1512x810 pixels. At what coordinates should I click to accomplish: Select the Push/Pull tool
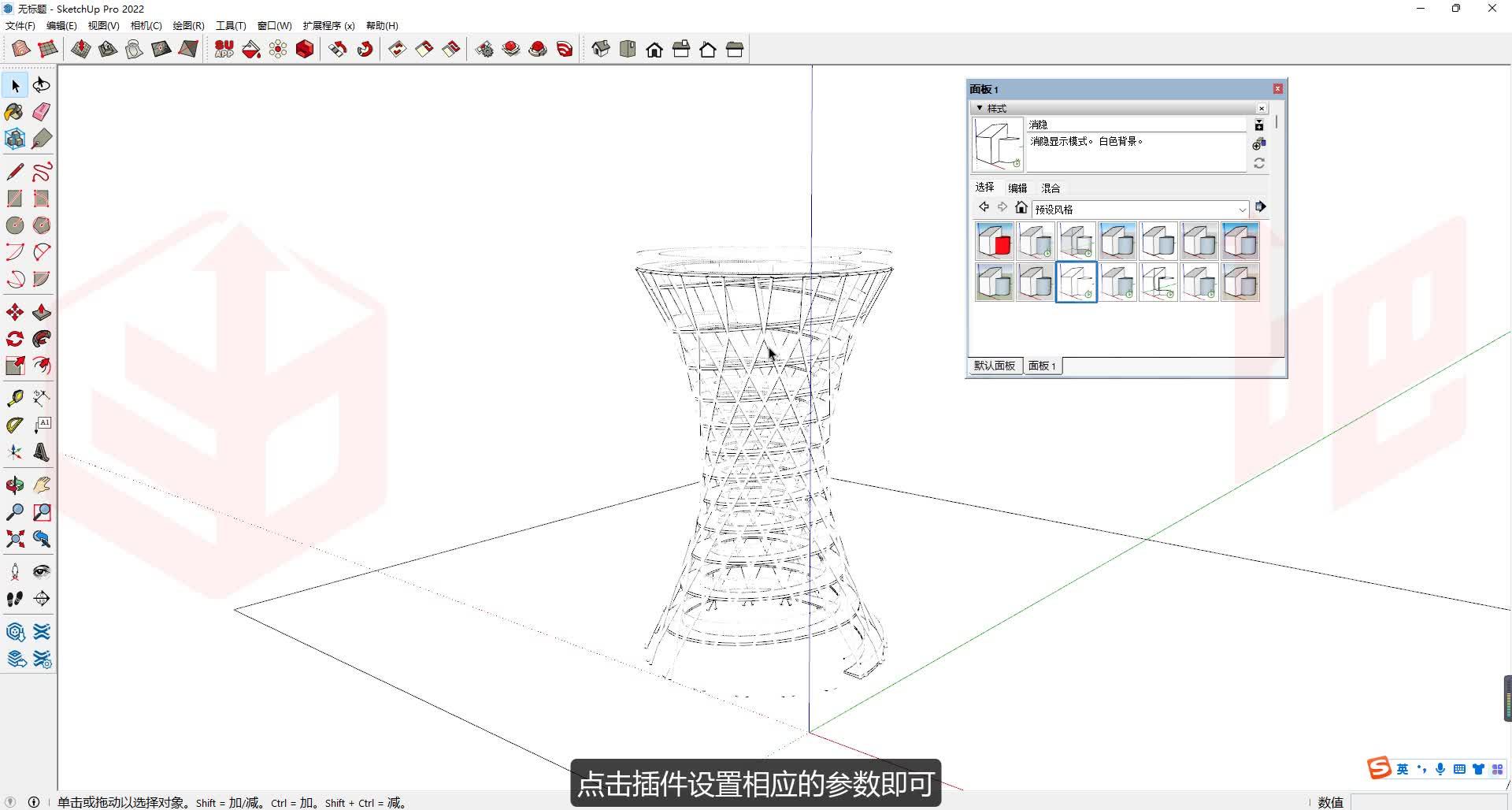point(42,312)
